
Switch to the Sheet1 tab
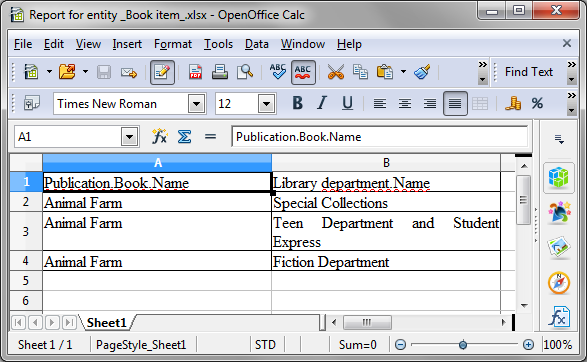click(107, 323)
